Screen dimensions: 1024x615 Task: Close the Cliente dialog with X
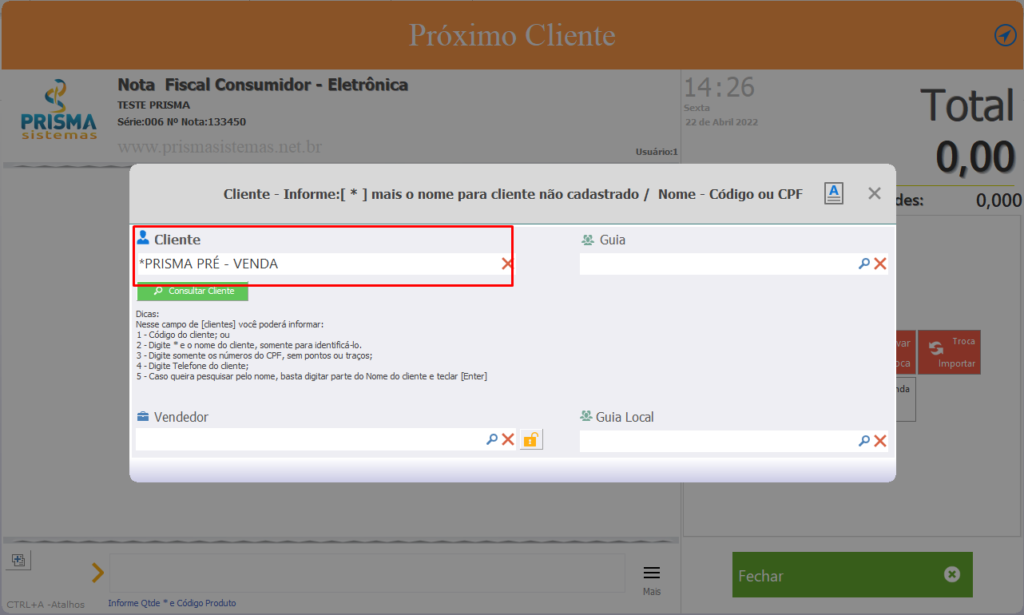click(x=874, y=193)
